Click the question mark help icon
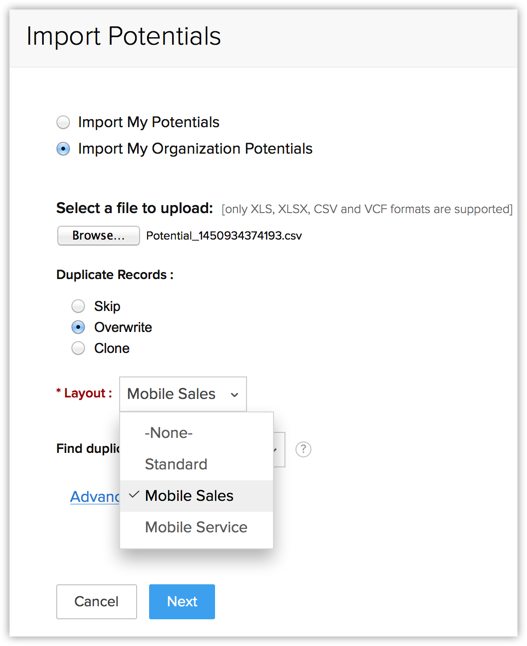 click(303, 449)
